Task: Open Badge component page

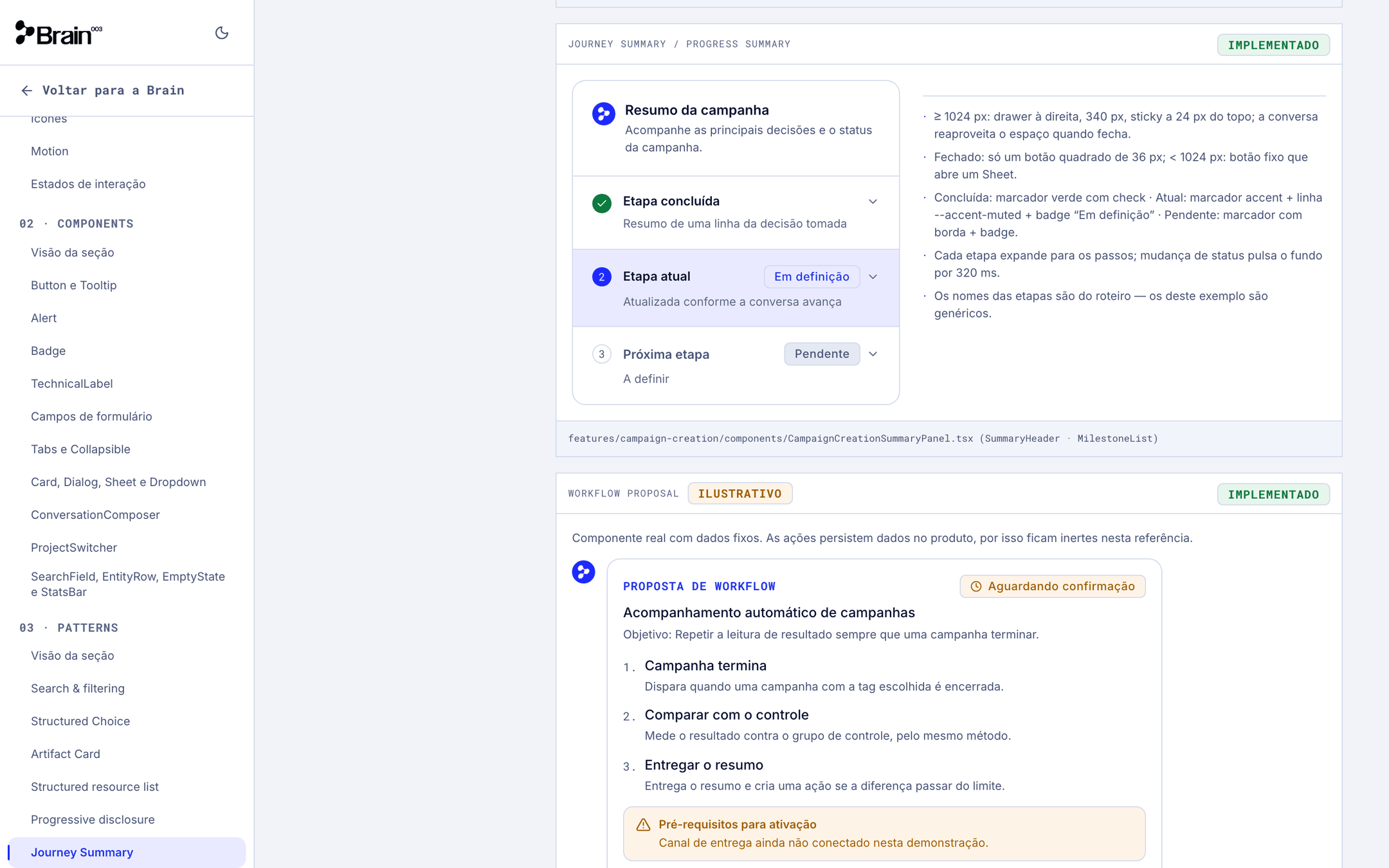Action: point(48,350)
